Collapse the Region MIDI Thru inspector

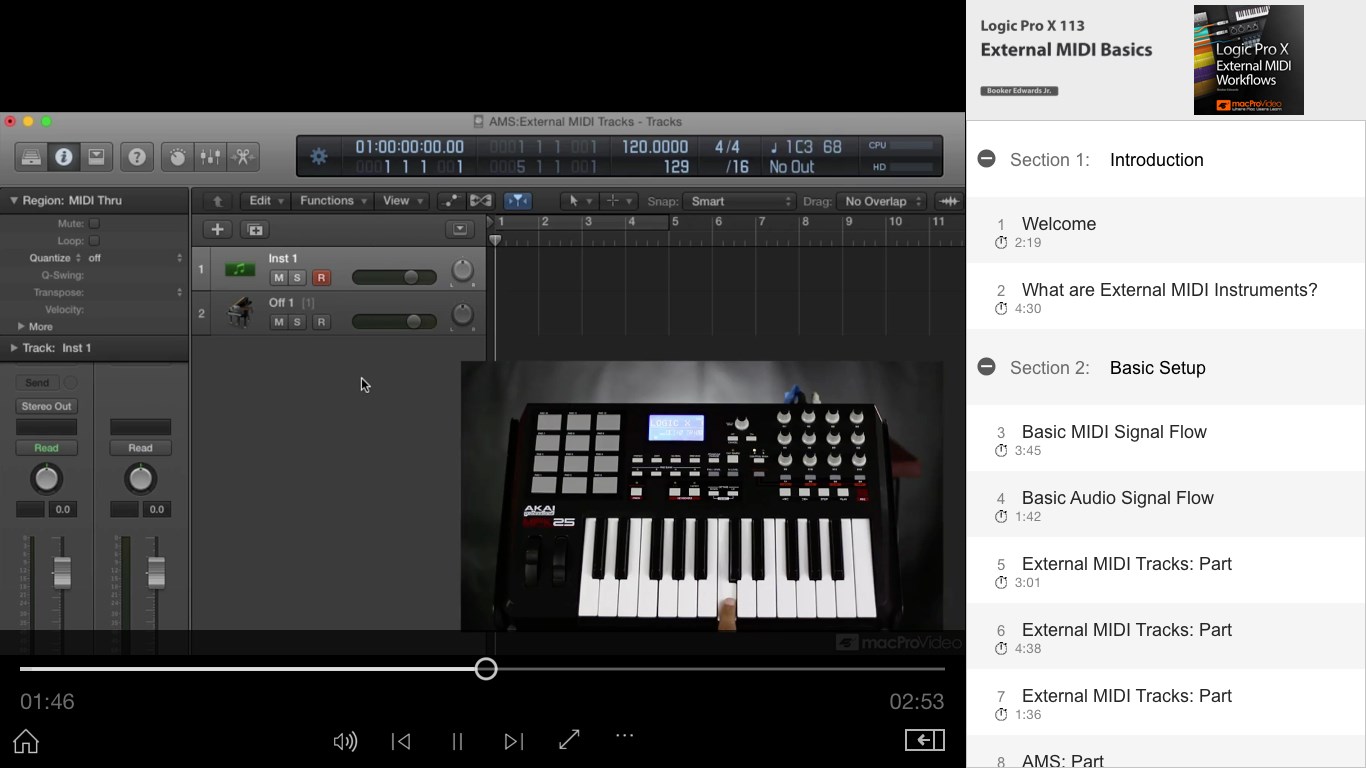14,201
